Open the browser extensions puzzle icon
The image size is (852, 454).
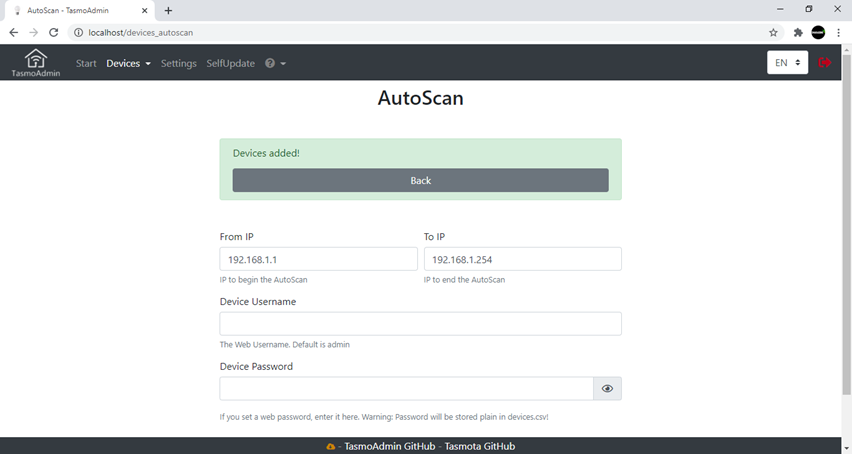798,33
